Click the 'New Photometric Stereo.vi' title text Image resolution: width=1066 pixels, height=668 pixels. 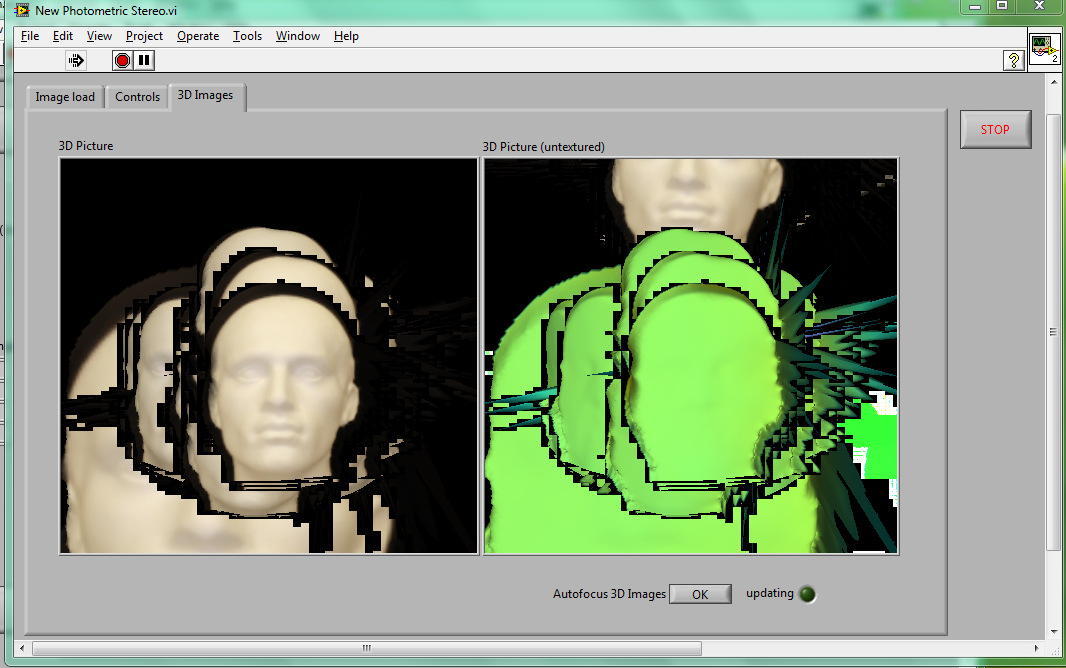click(x=106, y=11)
